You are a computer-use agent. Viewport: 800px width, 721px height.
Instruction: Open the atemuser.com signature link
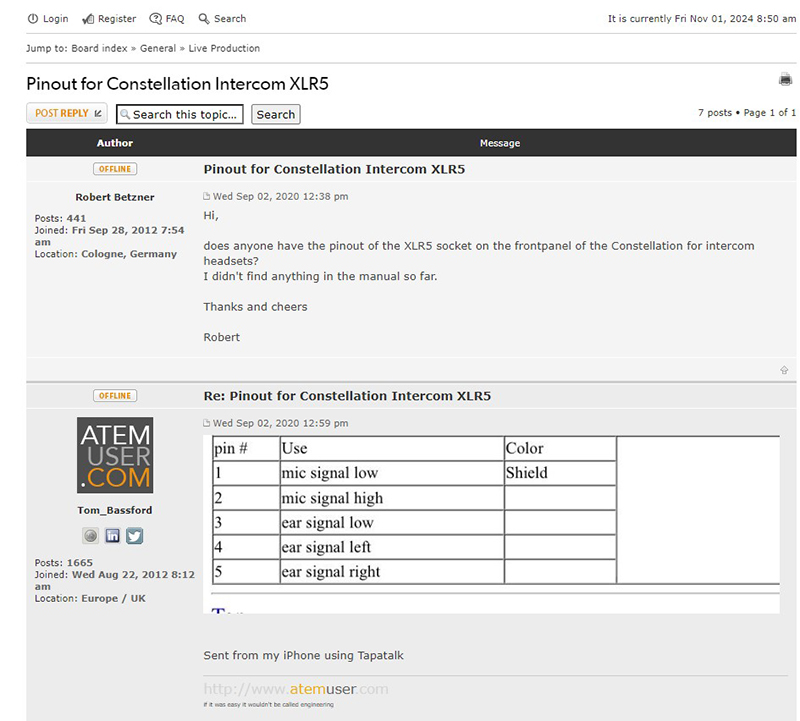[296, 689]
